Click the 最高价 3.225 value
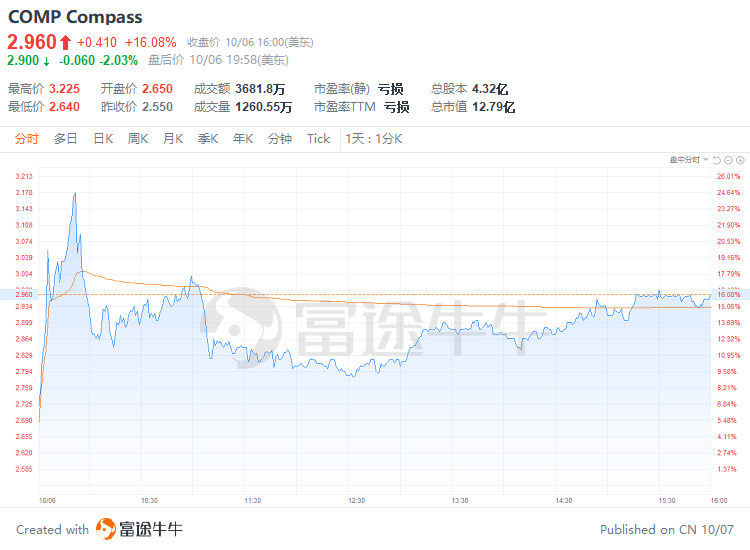Screen dimensions: 750x550 tap(65, 89)
